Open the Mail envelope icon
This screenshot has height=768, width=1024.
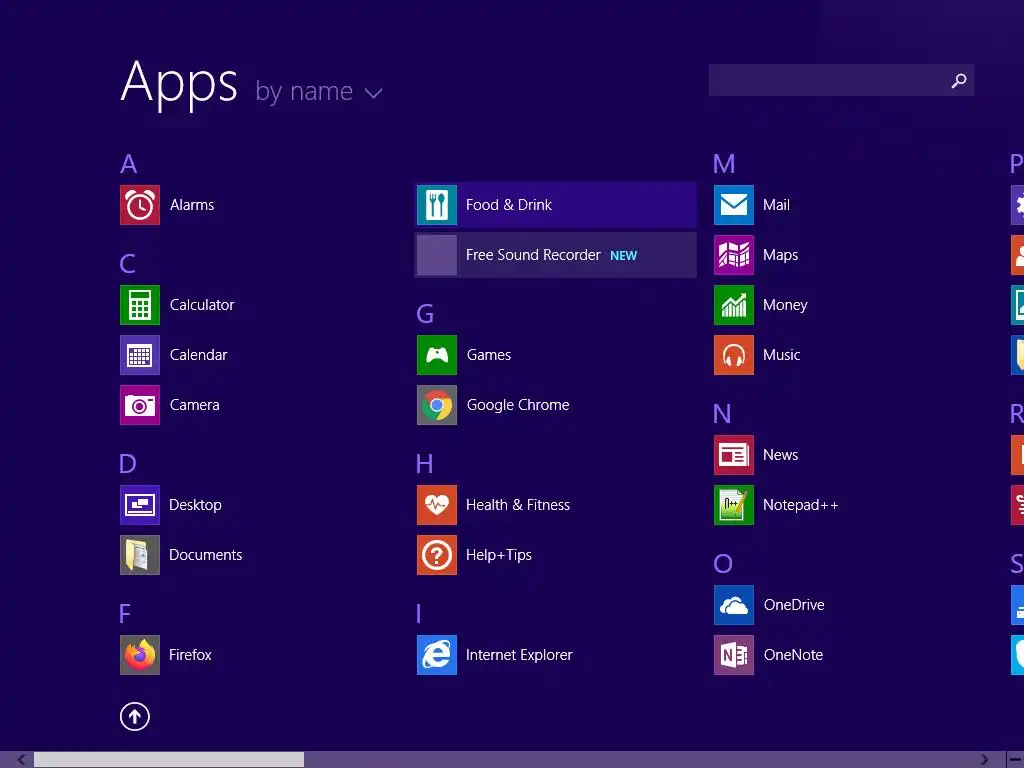(734, 205)
